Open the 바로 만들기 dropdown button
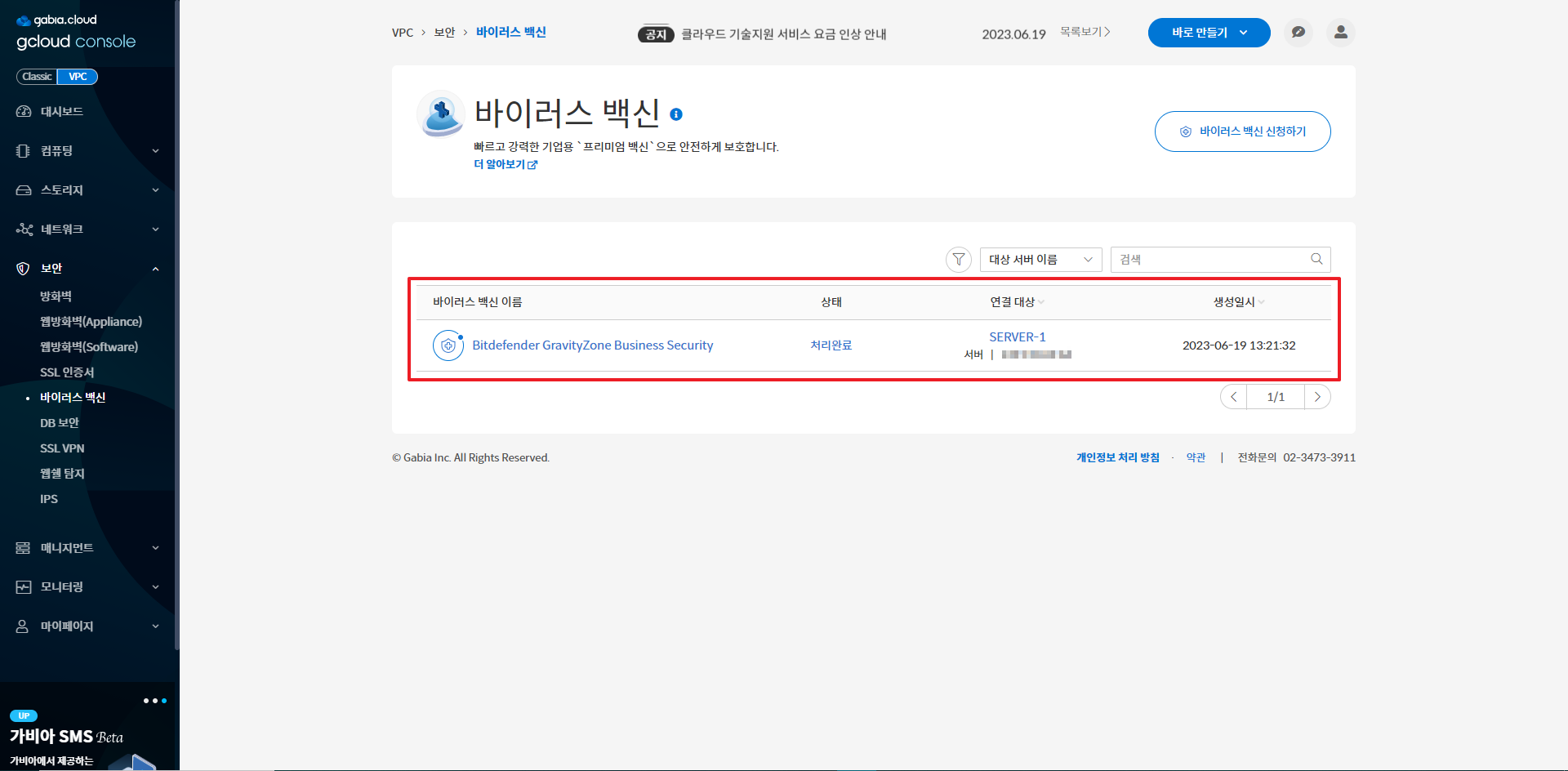 (x=1209, y=33)
